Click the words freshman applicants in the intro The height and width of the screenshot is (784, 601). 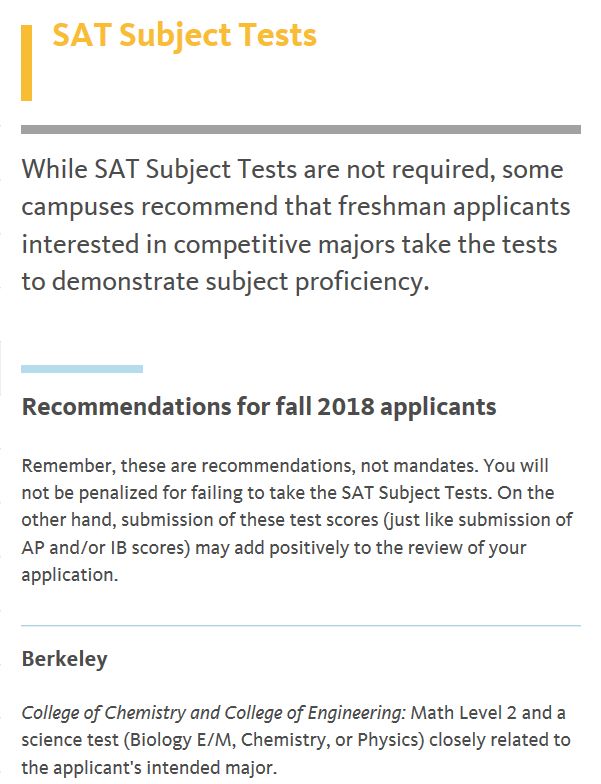[454, 206]
